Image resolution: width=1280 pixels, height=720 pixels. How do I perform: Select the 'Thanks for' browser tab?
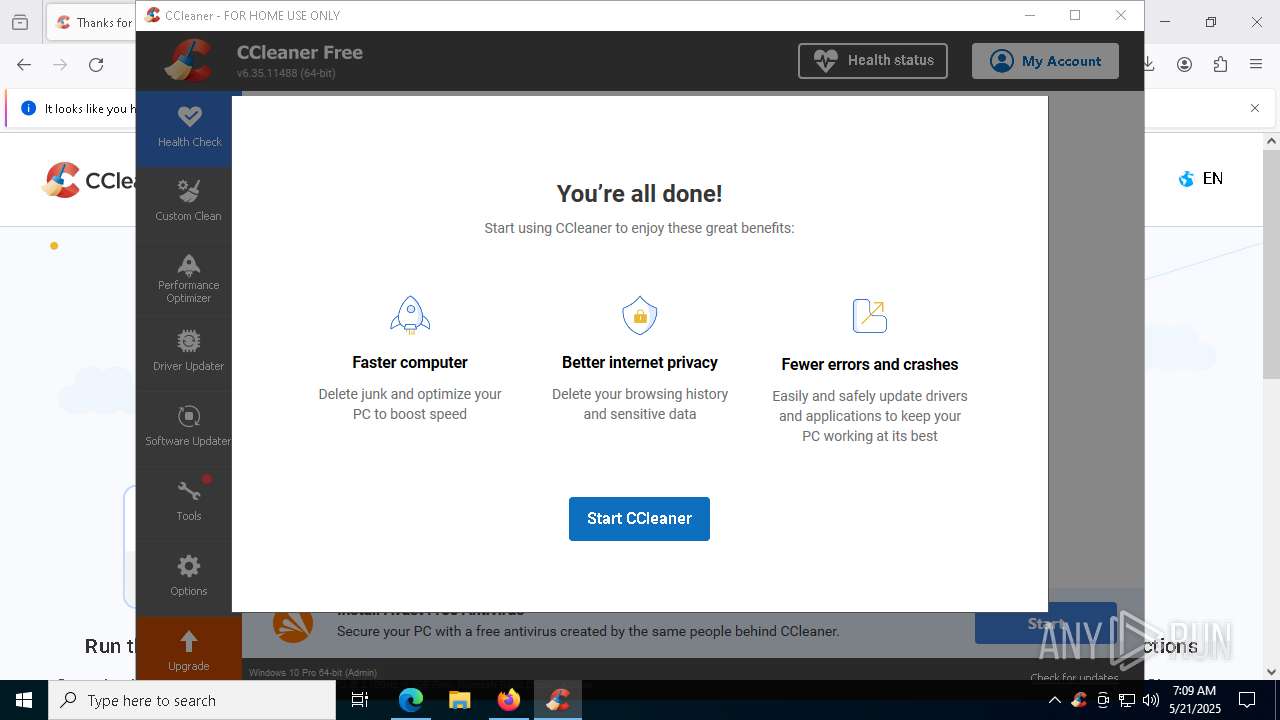(x=92, y=23)
